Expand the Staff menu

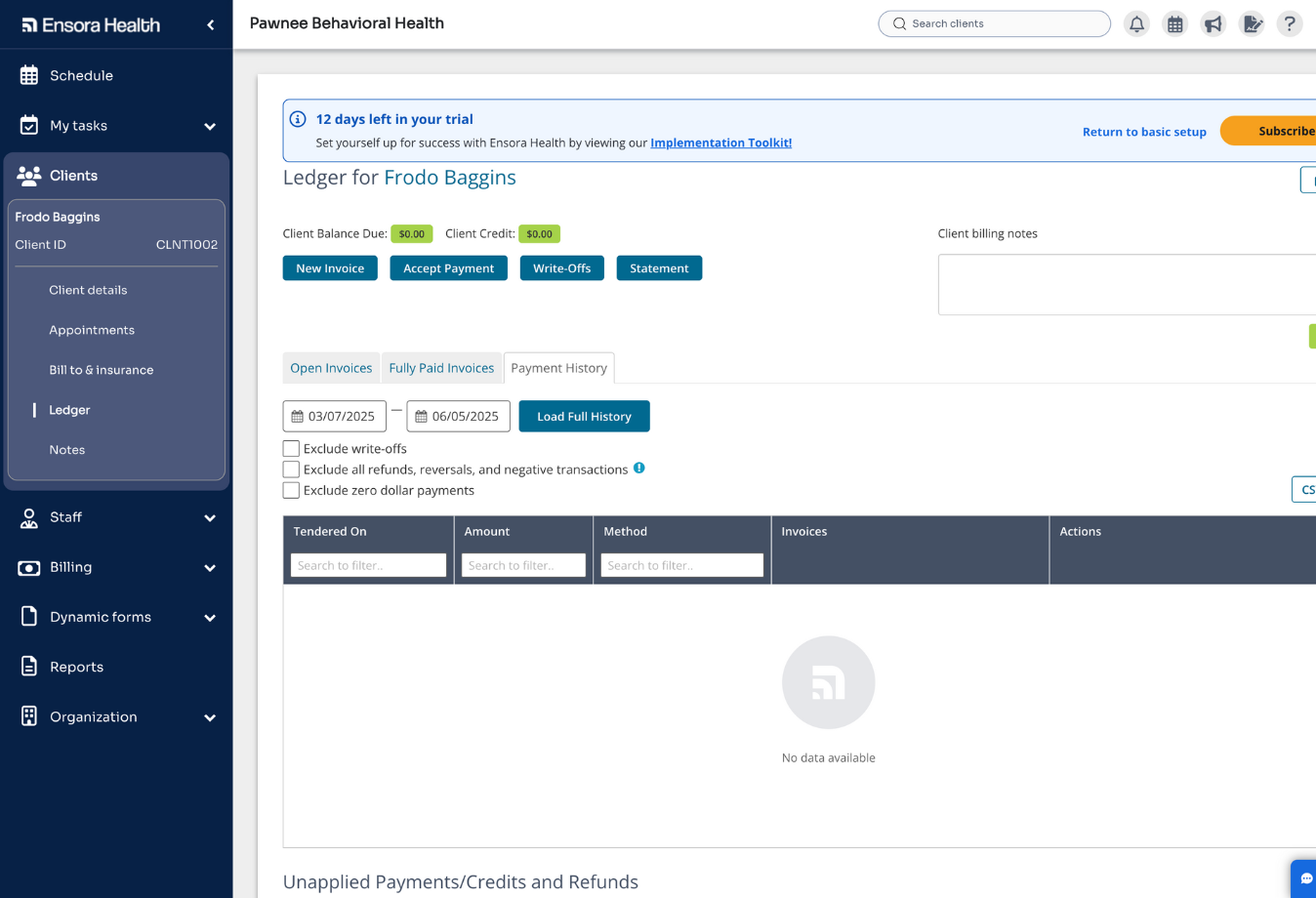coord(210,518)
